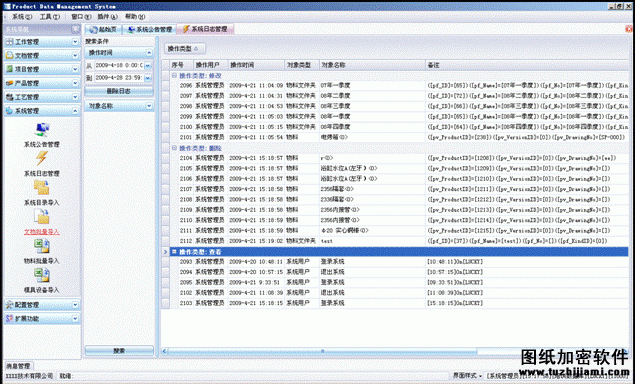Open the 界面样式 dropdown in status bar

pyautogui.click(x=467, y=376)
